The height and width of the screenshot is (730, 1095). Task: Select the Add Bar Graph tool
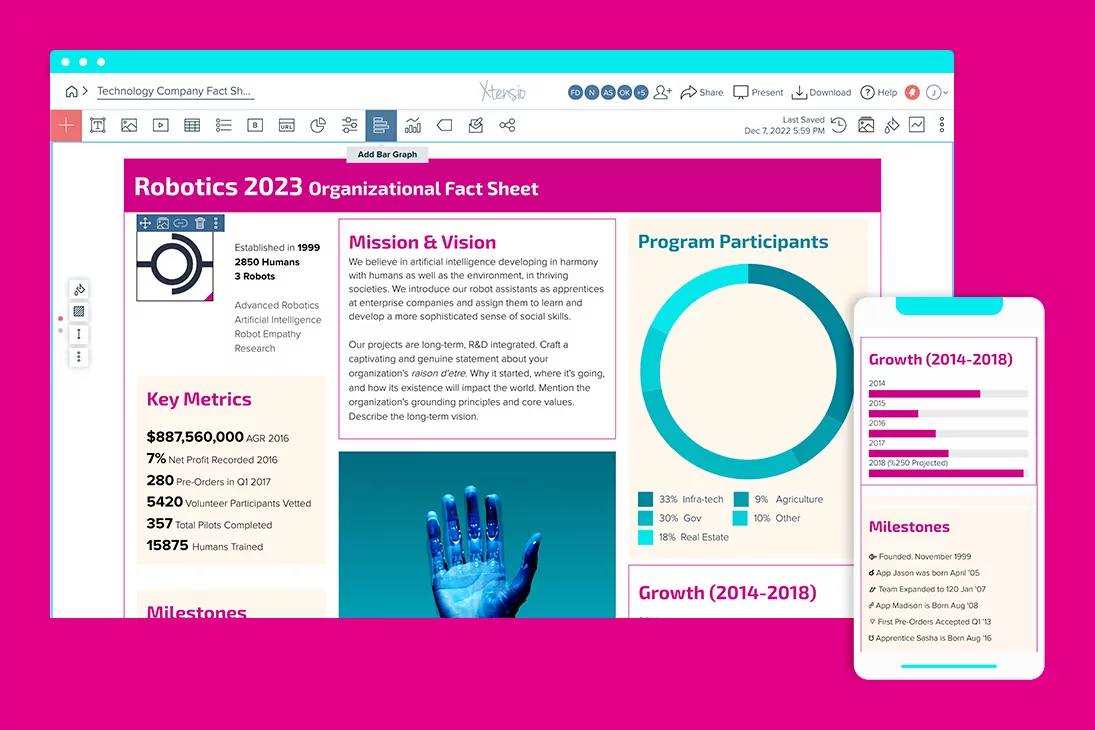coord(381,125)
